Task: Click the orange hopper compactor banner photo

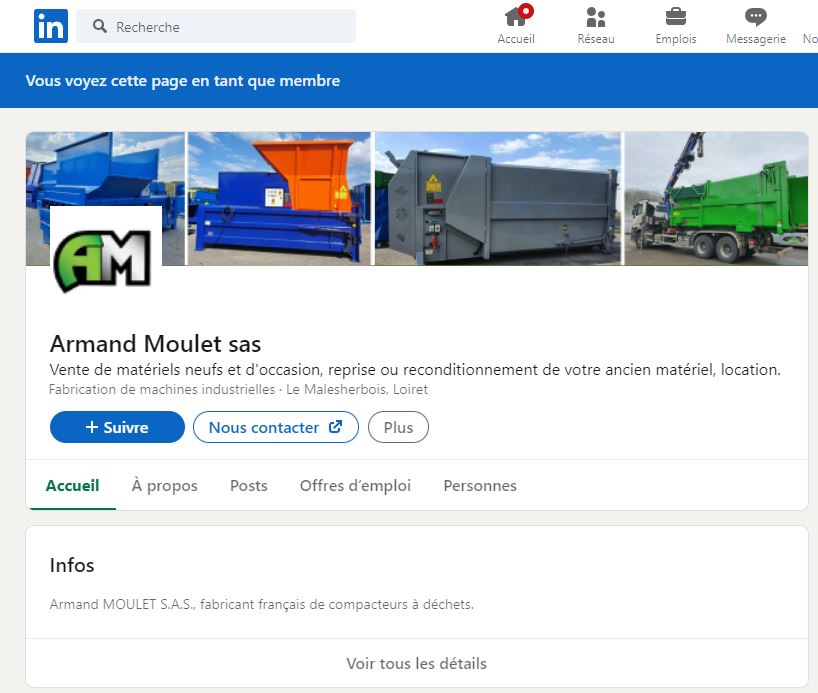Action: (279, 198)
